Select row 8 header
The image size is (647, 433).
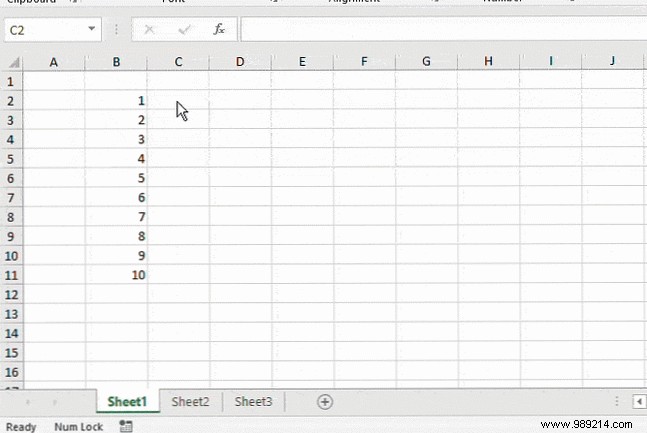[11, 217]
